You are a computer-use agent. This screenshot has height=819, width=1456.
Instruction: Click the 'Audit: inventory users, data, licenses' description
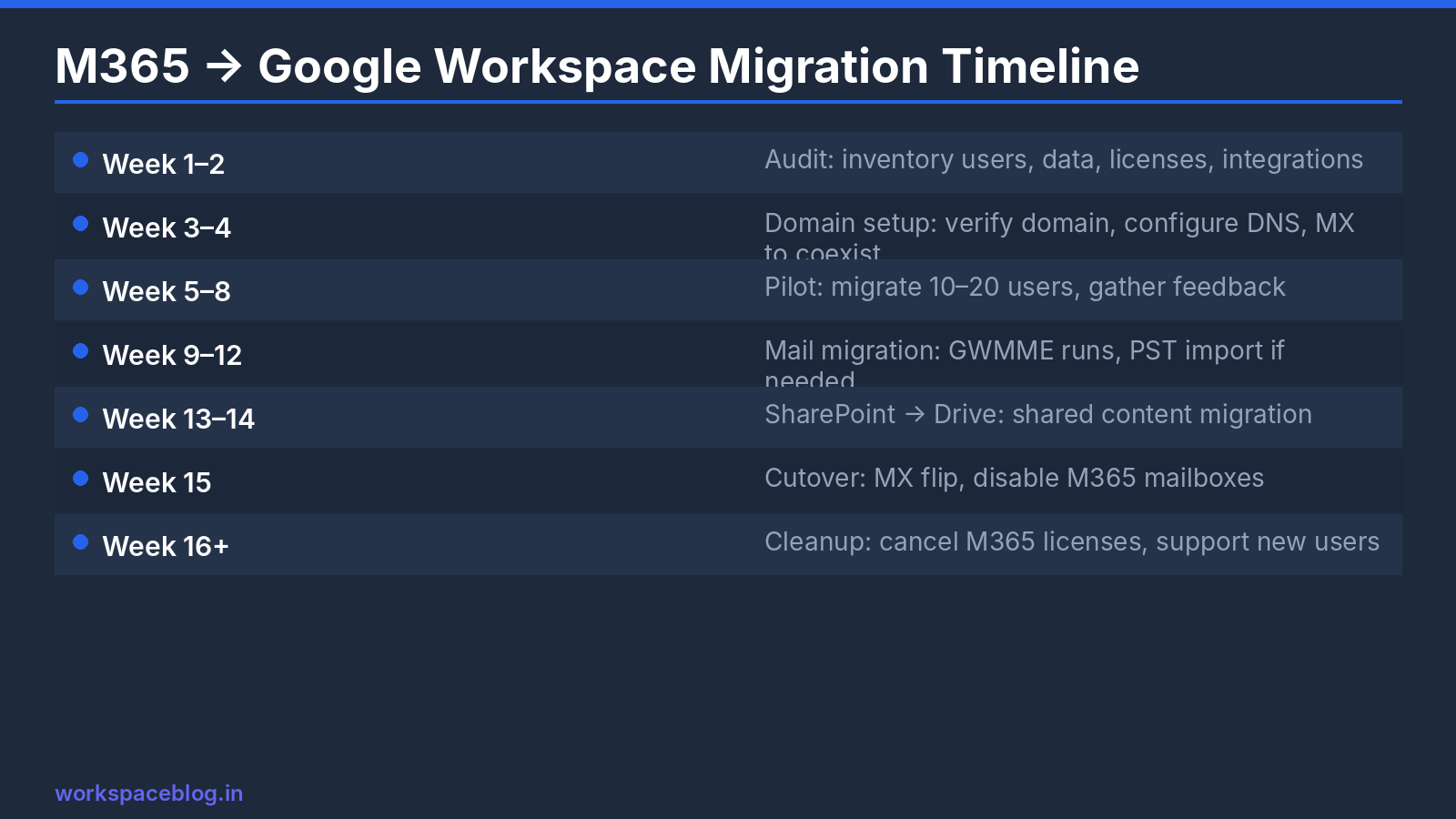point(1064,159)
